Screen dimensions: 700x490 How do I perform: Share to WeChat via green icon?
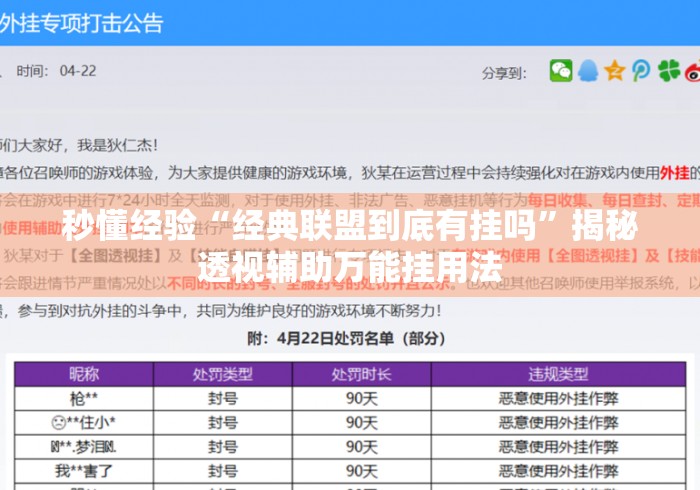pos(561,71)
